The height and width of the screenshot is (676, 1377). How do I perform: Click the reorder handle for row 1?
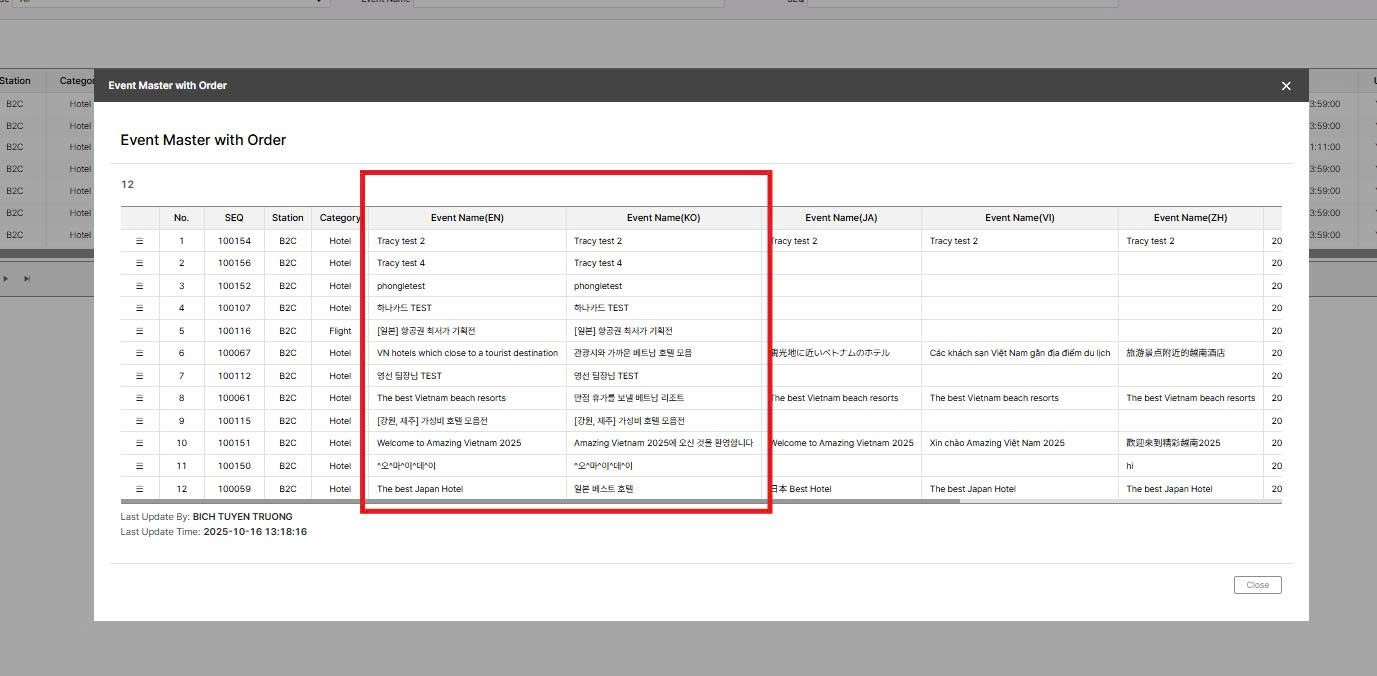coord(139,241)
